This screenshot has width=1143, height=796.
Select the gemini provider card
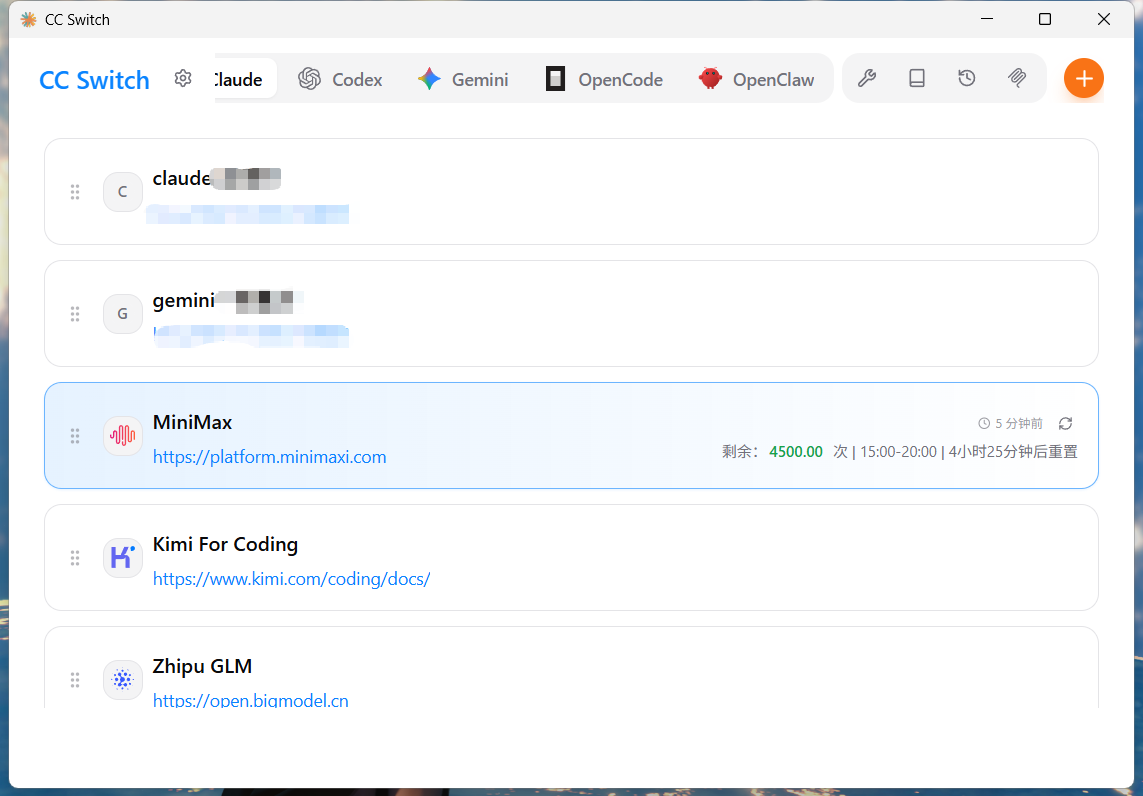pos(650,314)
